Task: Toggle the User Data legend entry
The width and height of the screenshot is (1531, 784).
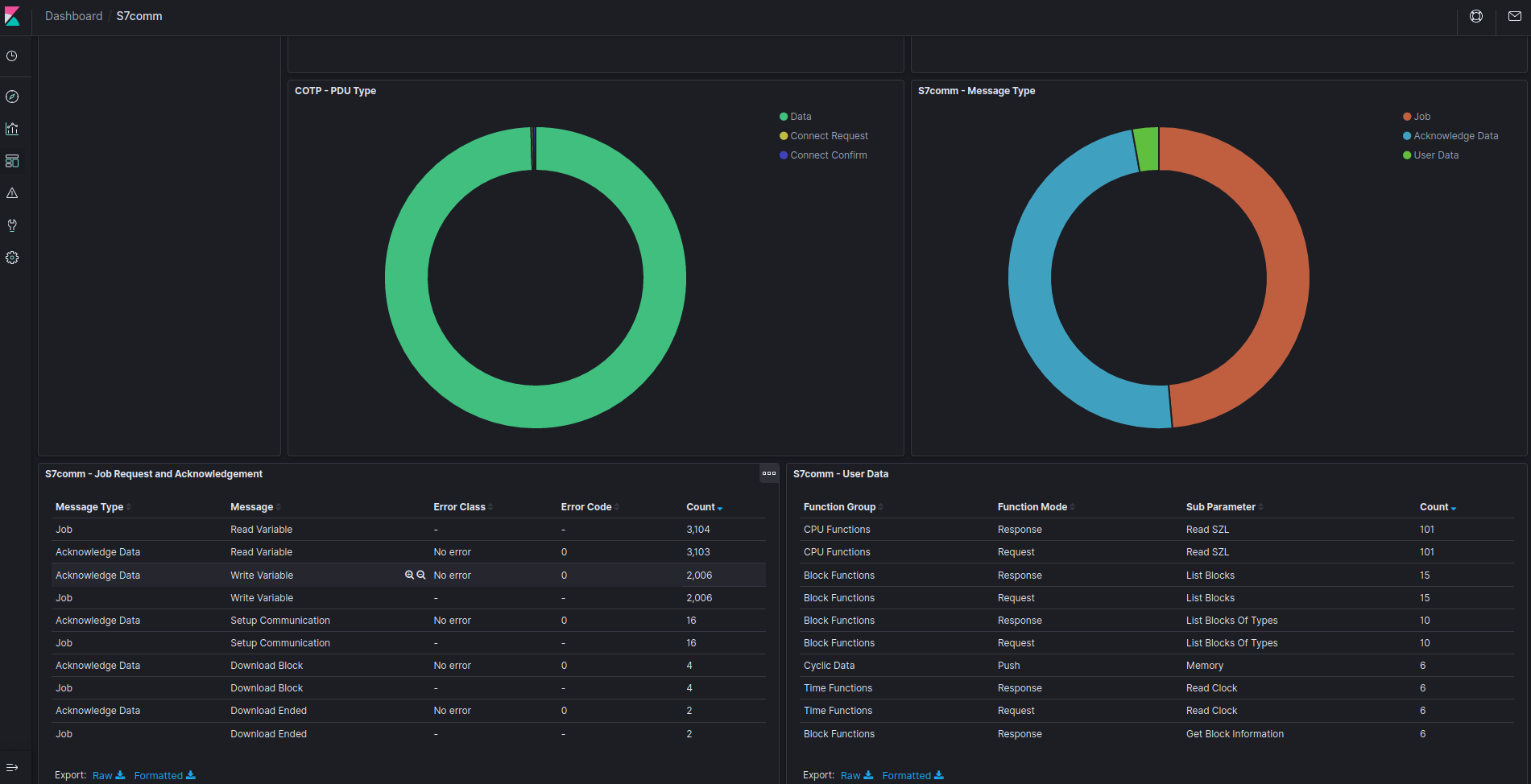Action: [x=1435, y=155]
